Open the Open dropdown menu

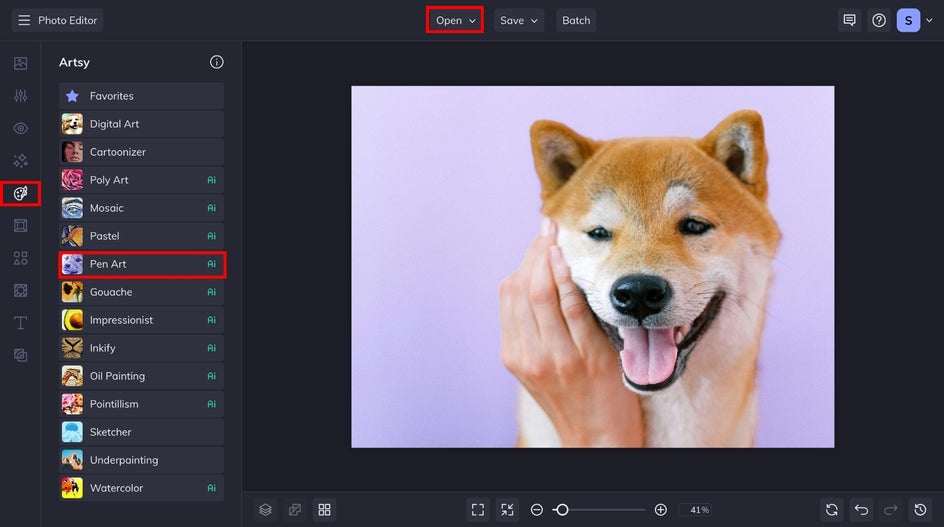pyautogui.click(x=455, y=20)
